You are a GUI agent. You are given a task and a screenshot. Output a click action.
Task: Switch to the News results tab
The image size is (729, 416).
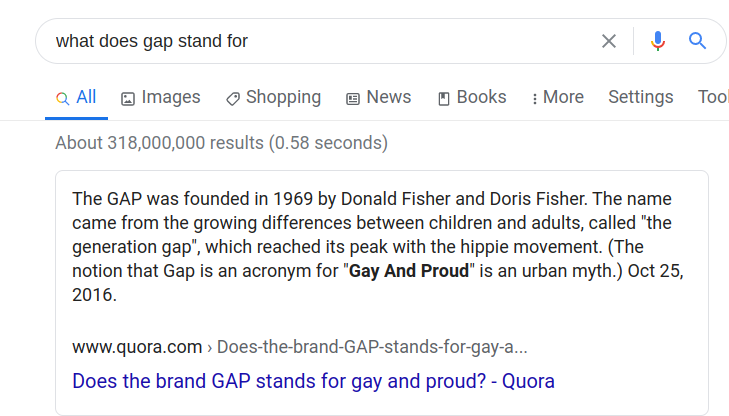tap(378, 97)
